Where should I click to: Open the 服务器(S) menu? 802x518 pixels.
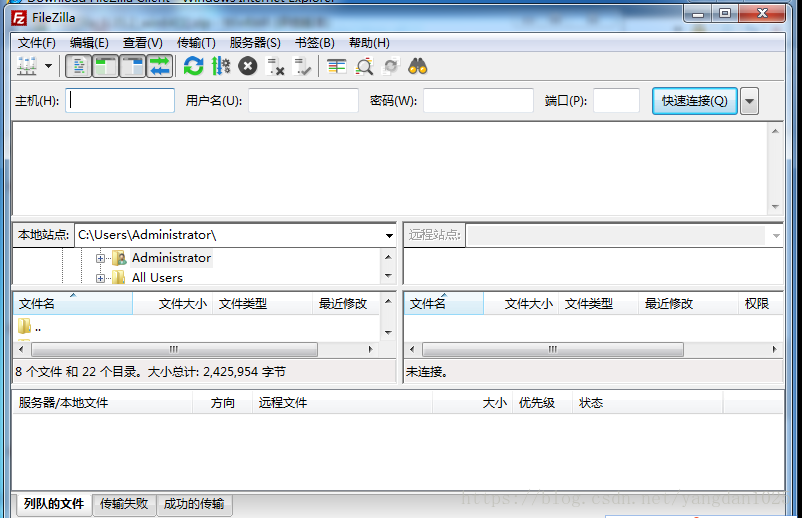(255, 43)
